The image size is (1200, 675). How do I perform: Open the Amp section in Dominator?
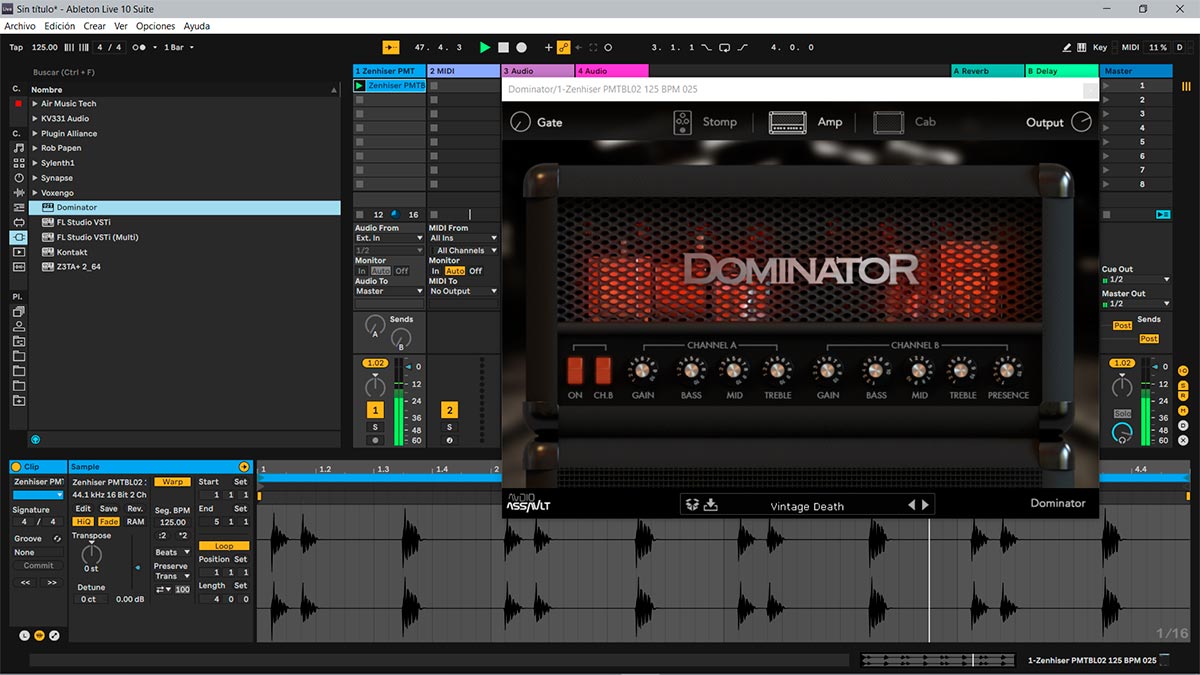point(805,122)
